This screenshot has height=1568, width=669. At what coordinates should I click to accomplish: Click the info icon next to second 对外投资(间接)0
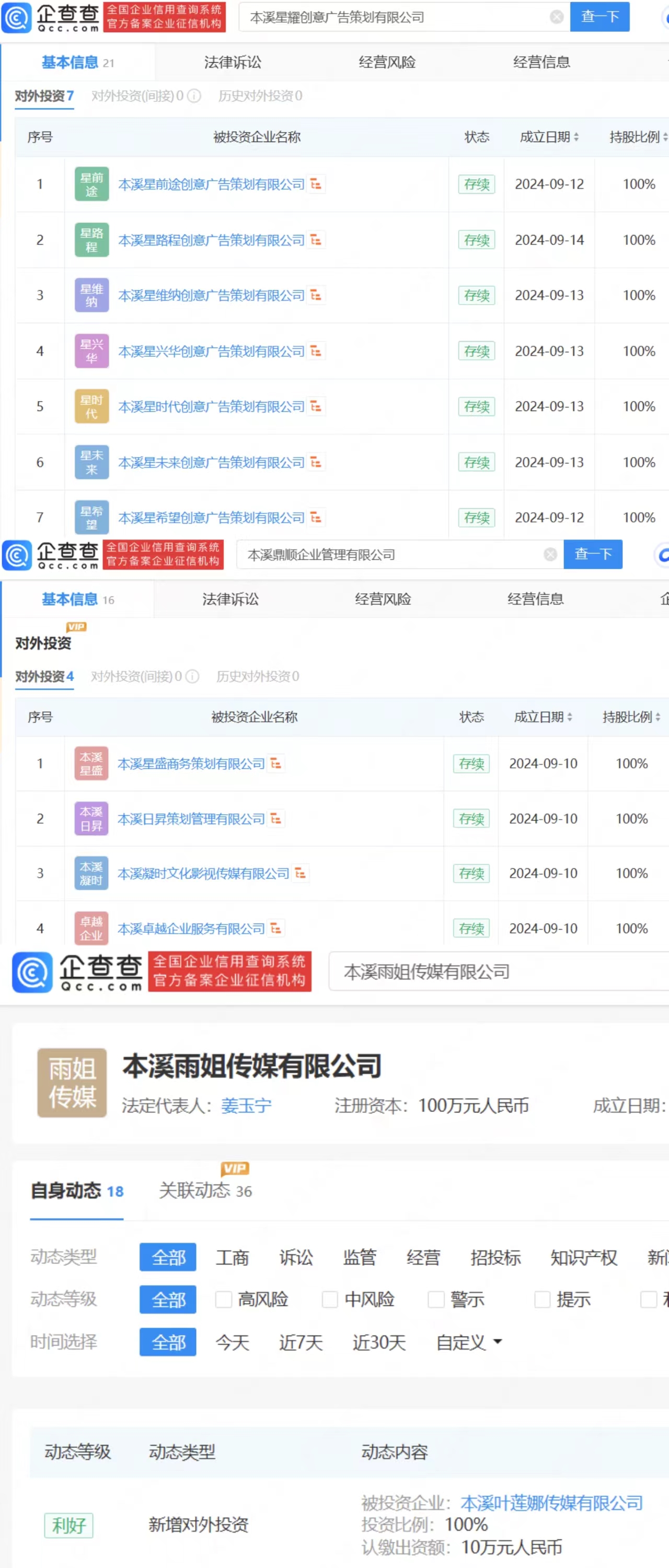[192, 677]
